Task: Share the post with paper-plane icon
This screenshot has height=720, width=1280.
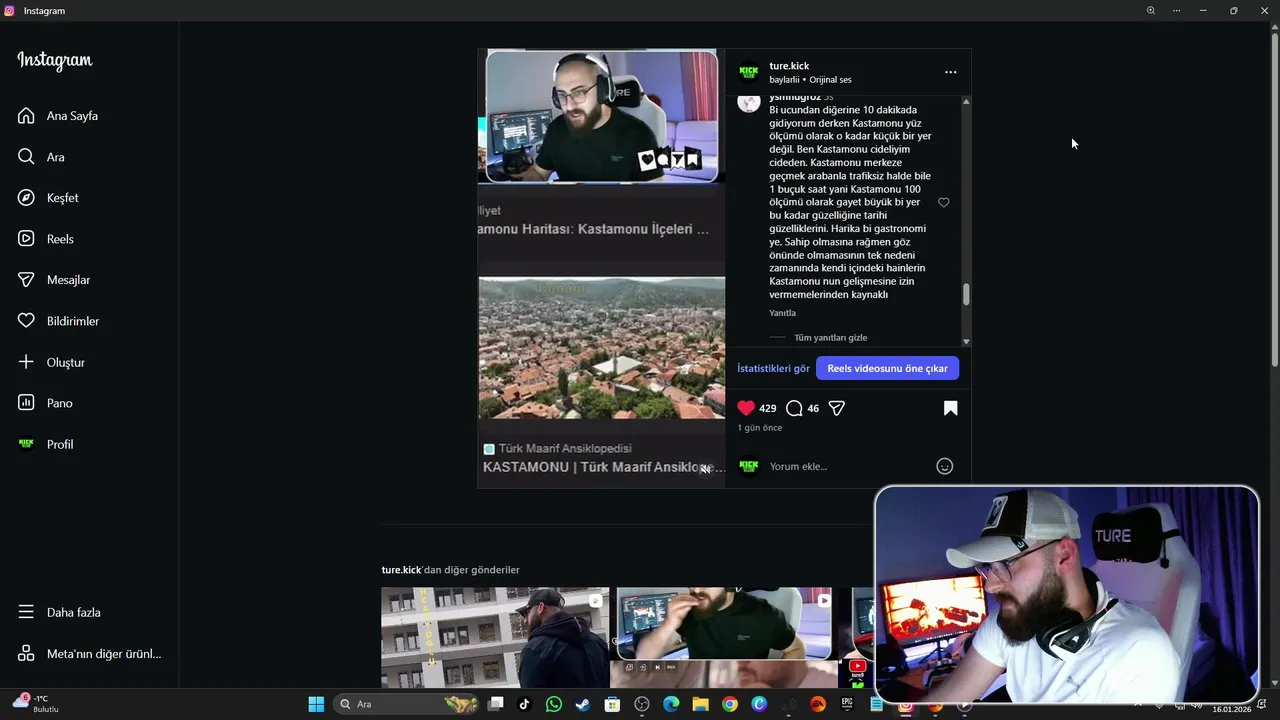Action: point(837,408)
